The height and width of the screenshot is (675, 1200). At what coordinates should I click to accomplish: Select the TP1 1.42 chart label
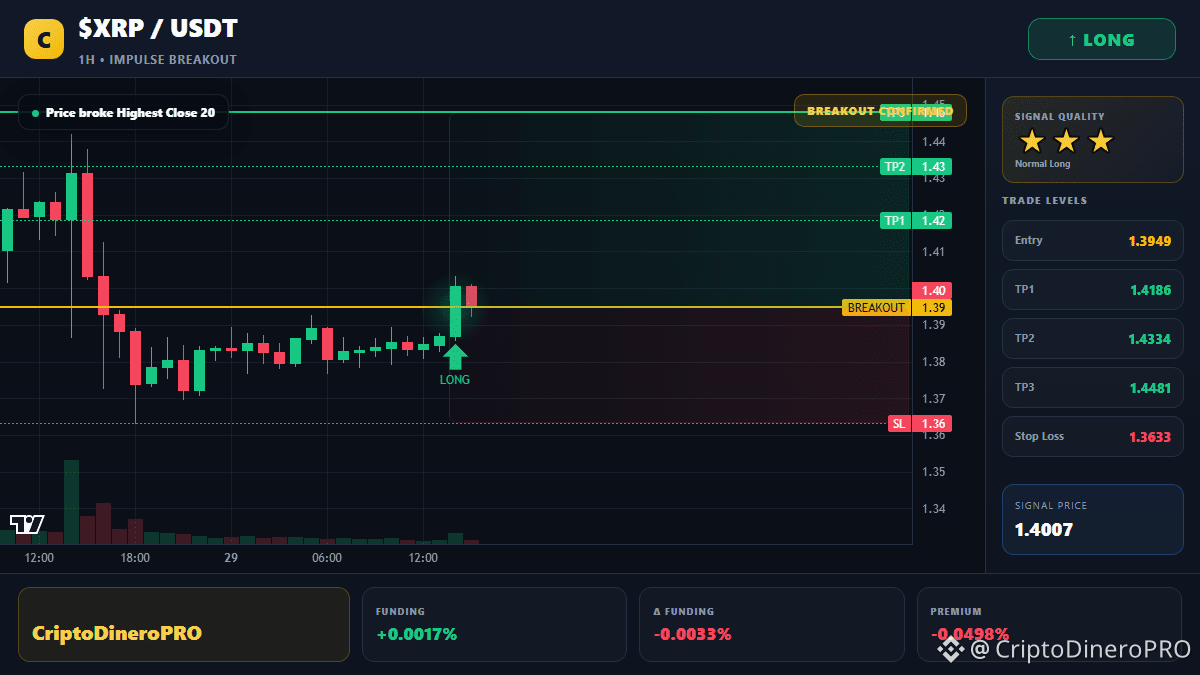[915, 221]
